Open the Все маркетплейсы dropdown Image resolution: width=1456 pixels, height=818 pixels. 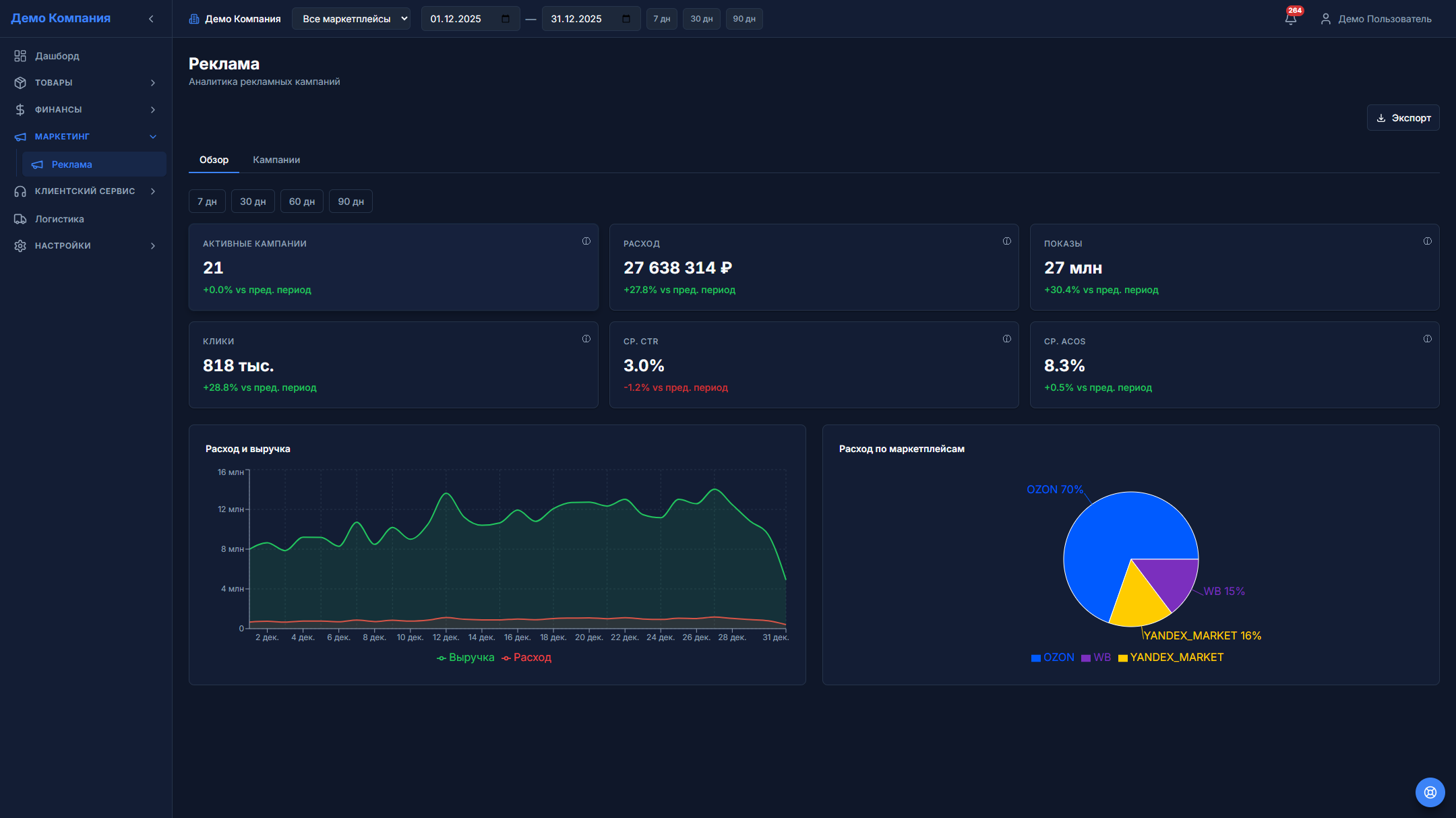tap(351, 19)
